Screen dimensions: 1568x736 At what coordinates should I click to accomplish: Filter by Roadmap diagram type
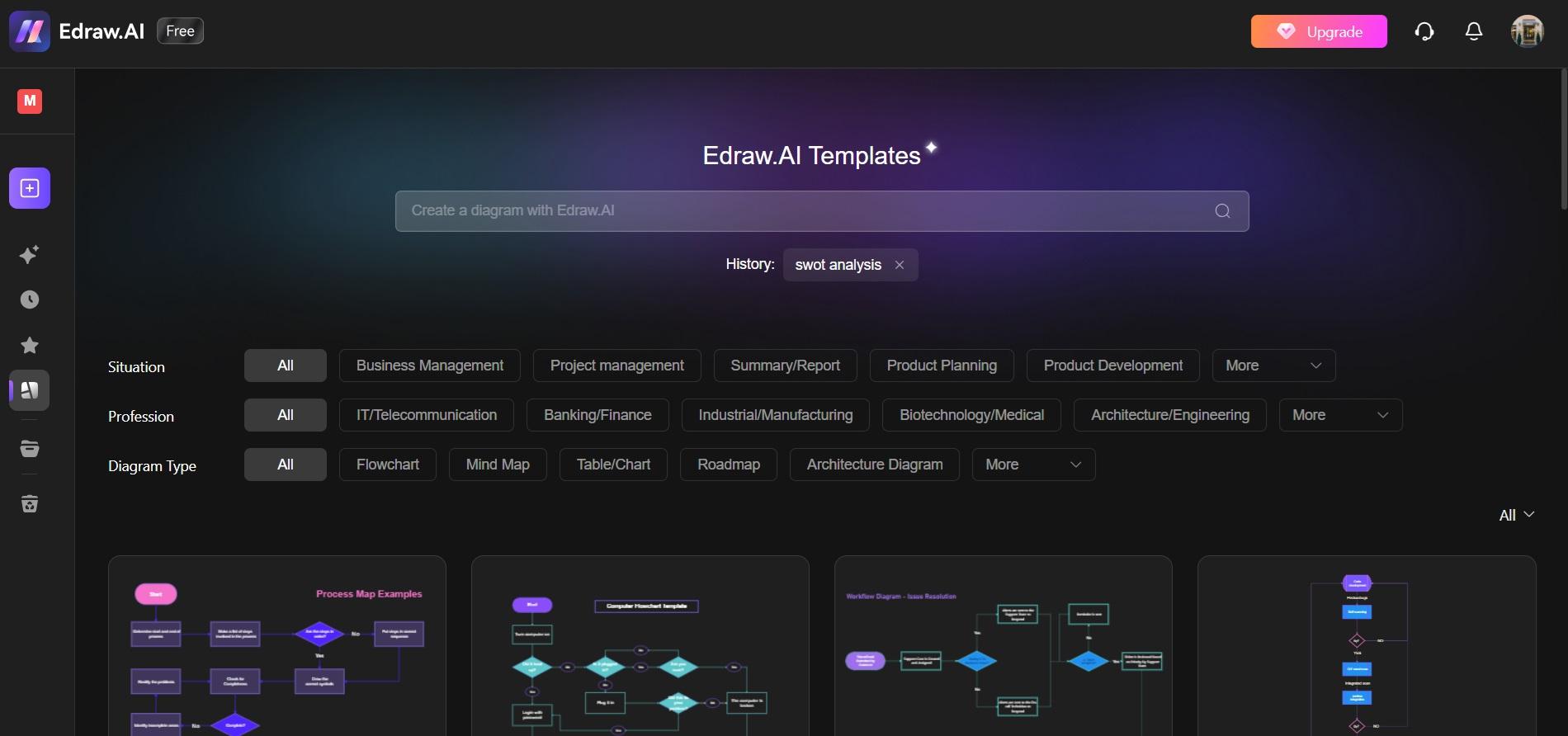point(729,465)
